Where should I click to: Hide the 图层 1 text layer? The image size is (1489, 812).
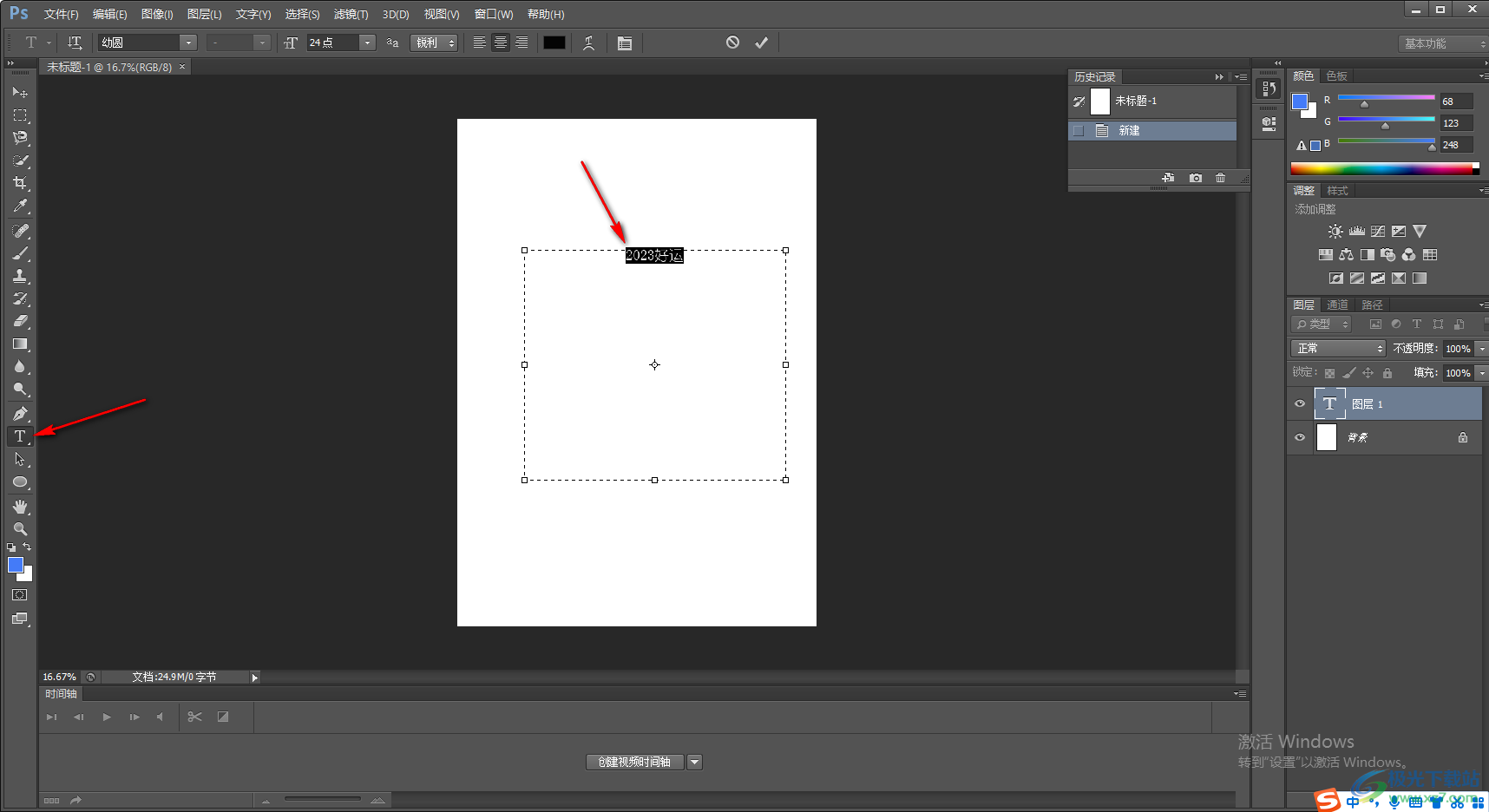tap(1299, 403)
